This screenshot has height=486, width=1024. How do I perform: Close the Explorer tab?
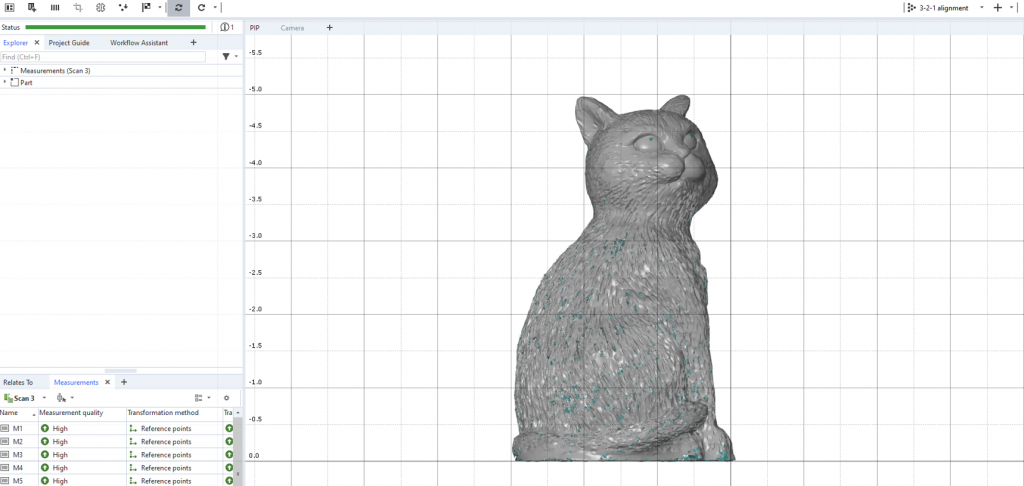pyautogui.click(x=37, y=42)
